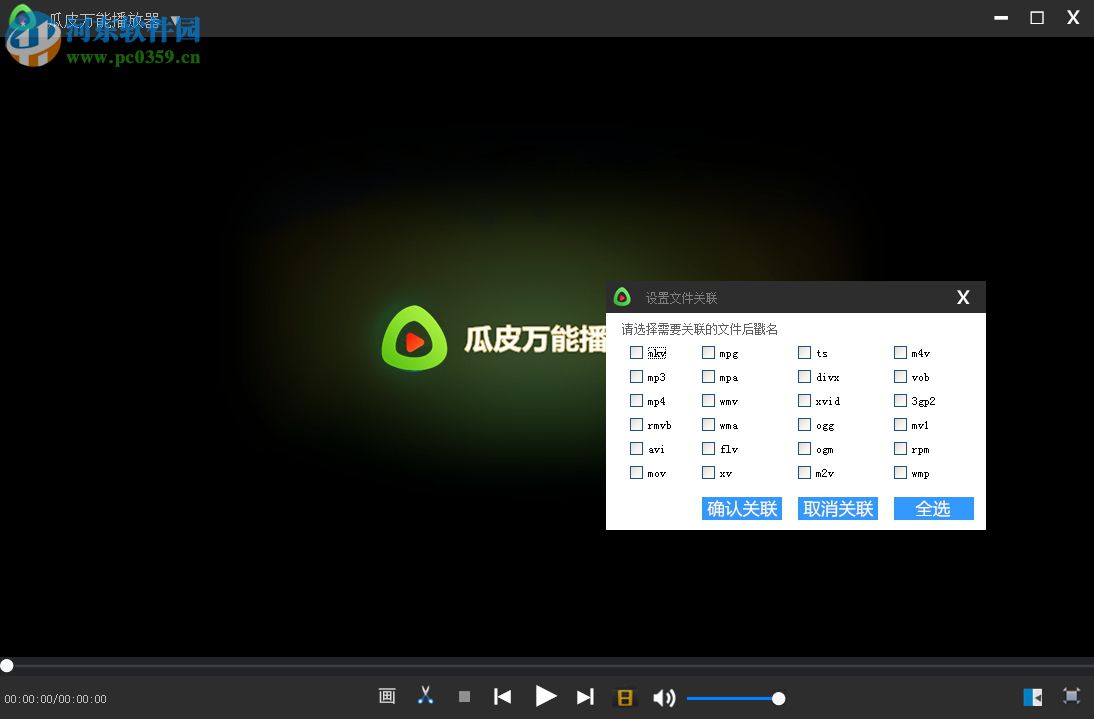
Task: Start playback with the play button
Action: tap(546, 697)
